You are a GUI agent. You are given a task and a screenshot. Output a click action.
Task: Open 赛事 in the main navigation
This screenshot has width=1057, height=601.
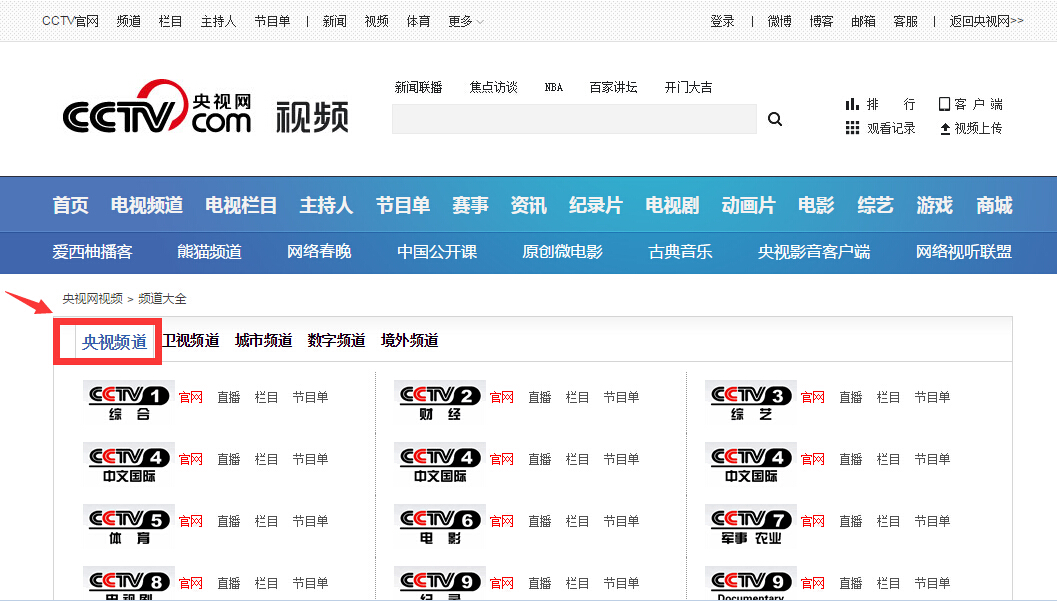click(470, 205)
